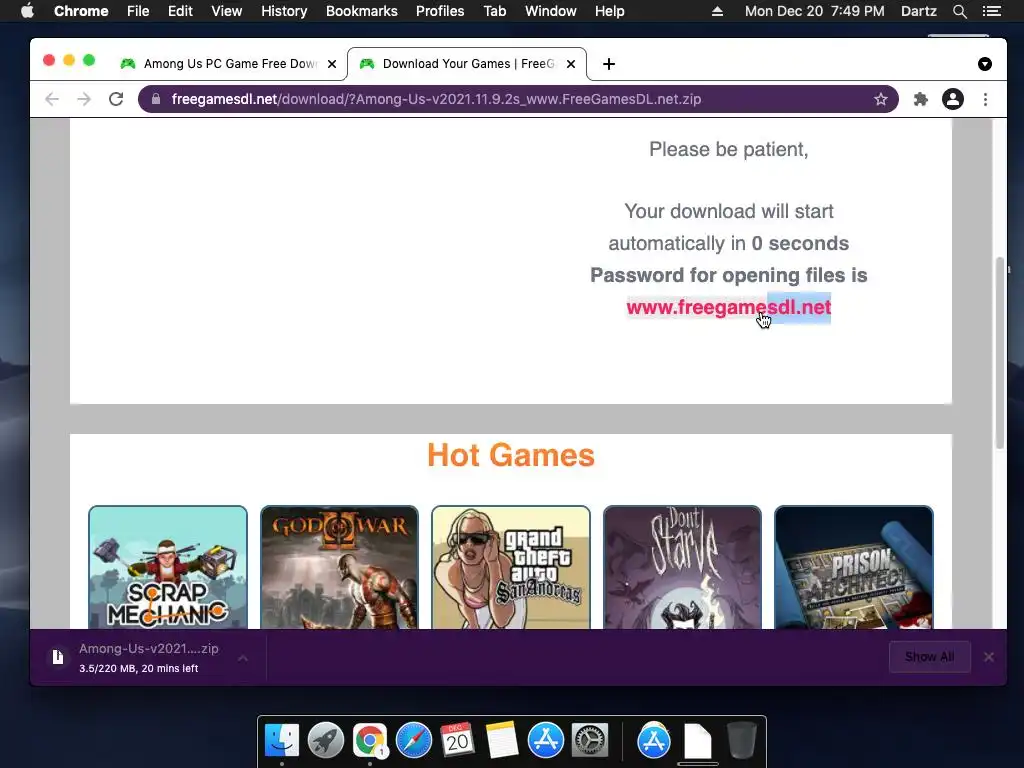
Task: Open the Profiles menu
Action: (x=440, y=11)
